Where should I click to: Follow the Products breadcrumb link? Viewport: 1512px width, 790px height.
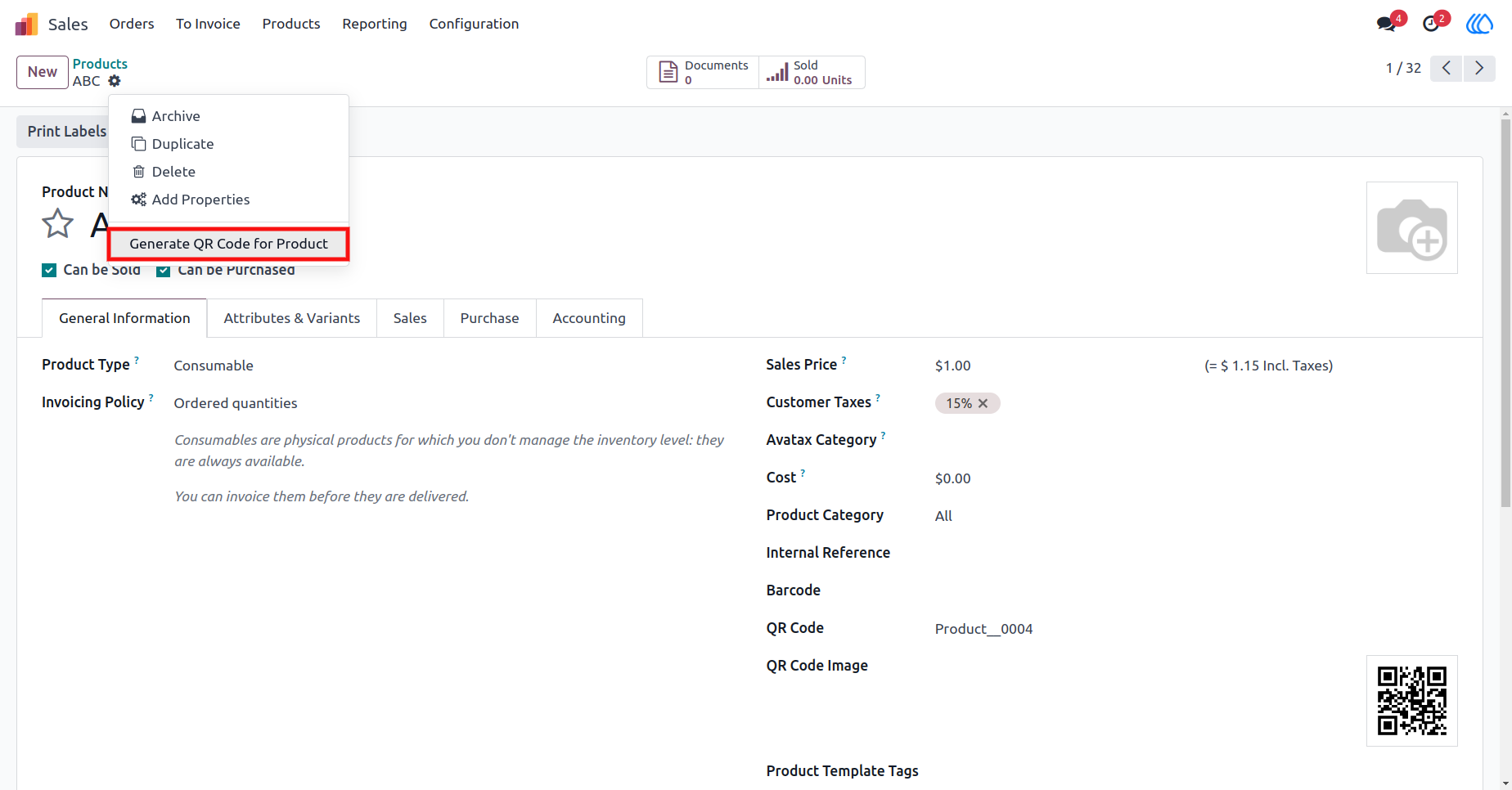point(100,64)
